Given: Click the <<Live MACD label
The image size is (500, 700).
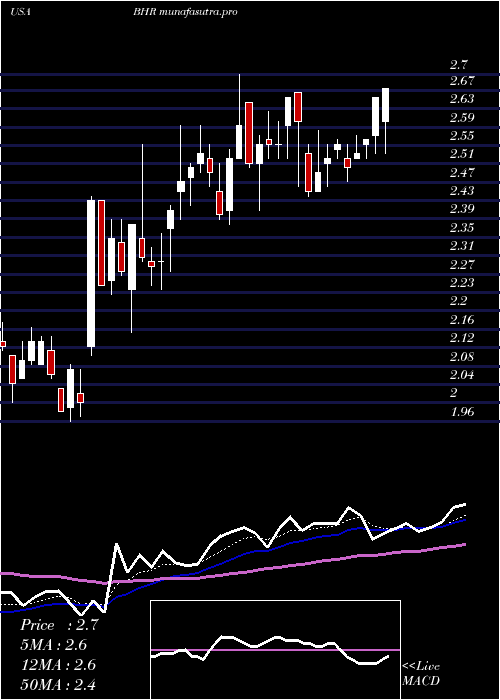Looking at the screenshot, I should tap(421, 673).
